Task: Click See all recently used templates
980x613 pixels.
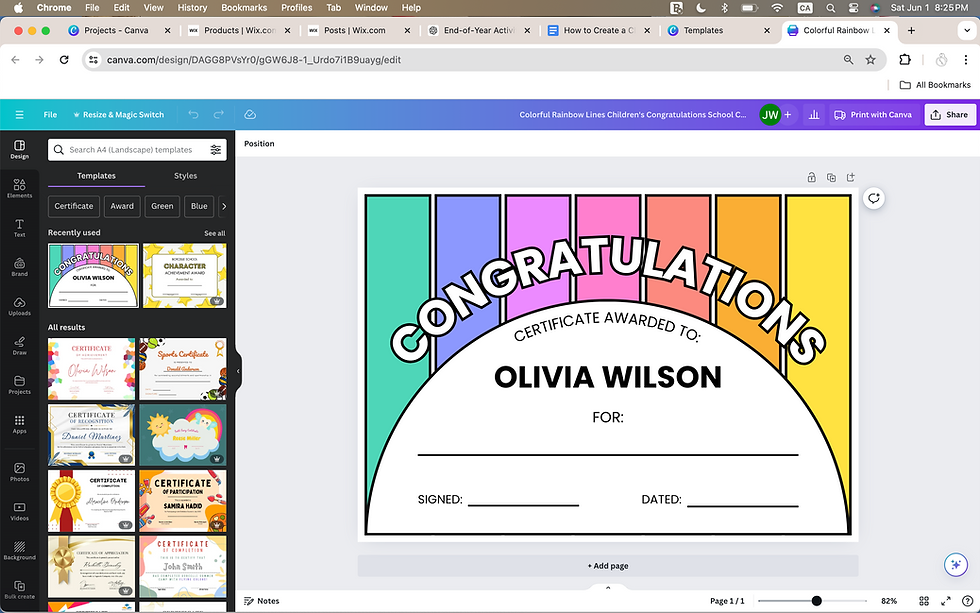Action: coord(214,233)
